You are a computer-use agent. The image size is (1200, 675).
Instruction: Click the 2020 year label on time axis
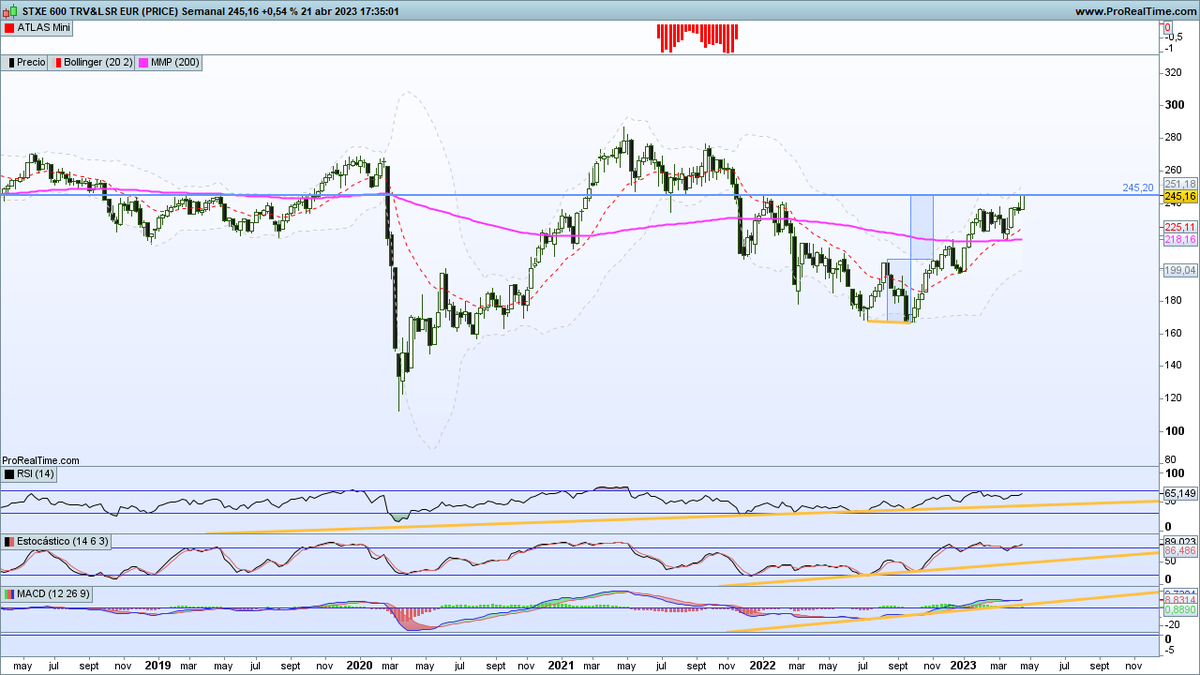click(x=358, y=664)
